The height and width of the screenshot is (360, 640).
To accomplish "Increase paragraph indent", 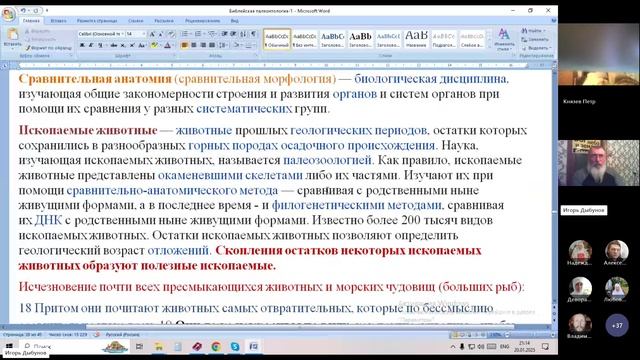I will [233, 34].
